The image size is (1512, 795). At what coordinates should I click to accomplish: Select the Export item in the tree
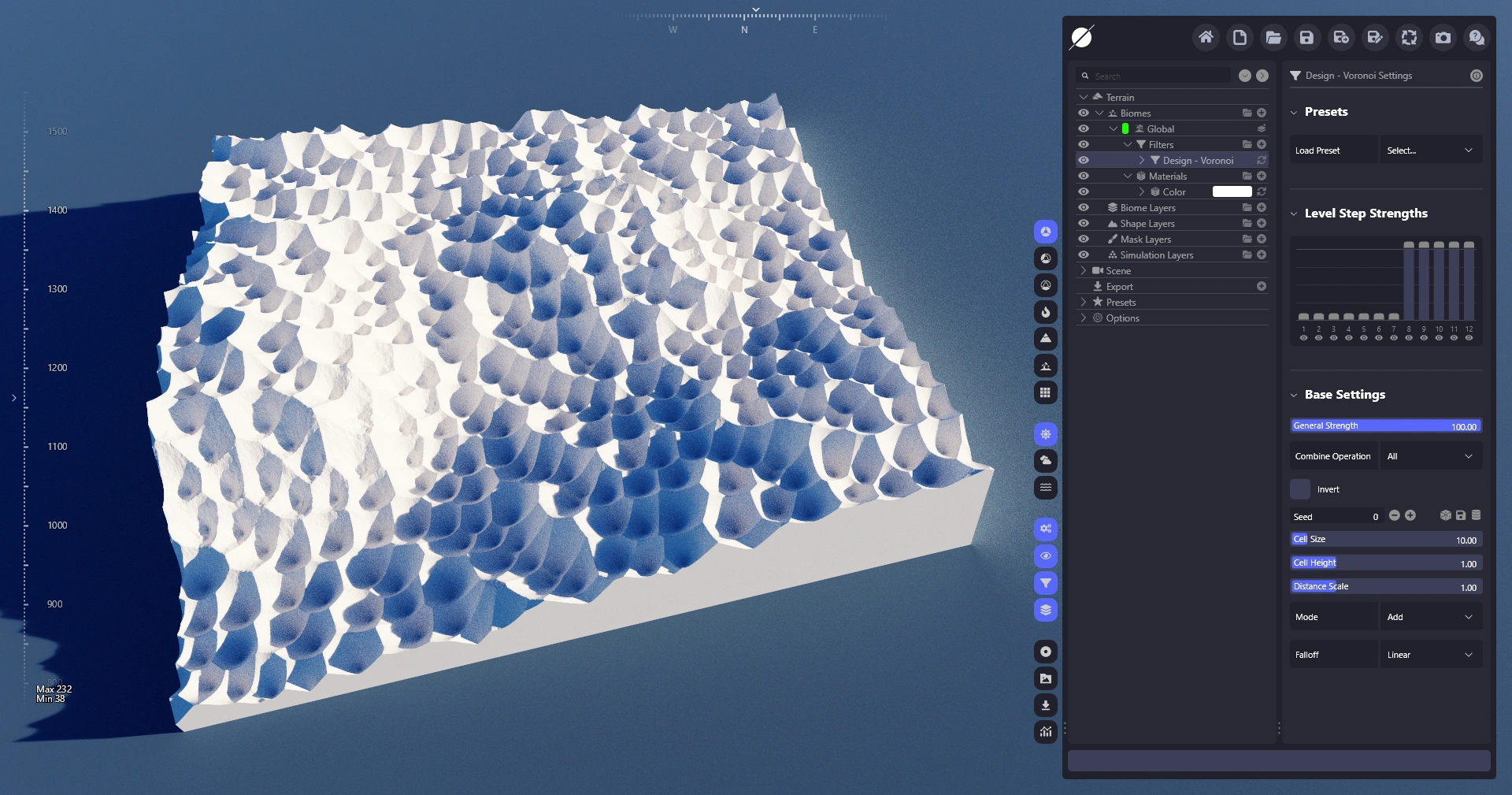(1119, 287)
